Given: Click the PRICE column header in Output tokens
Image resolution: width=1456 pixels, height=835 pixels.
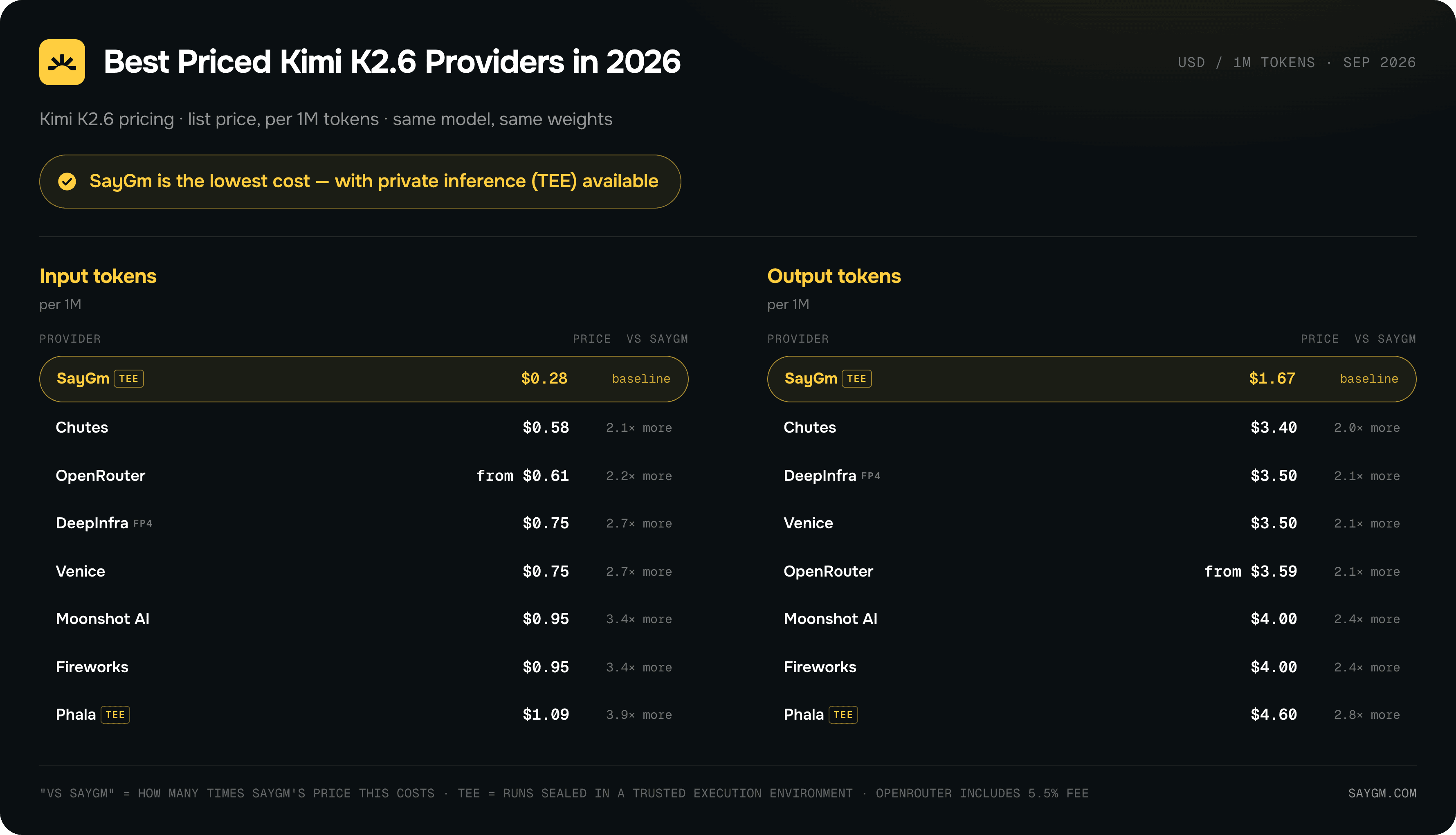Looking at the screenshot, I should (x=1319, y=339).
